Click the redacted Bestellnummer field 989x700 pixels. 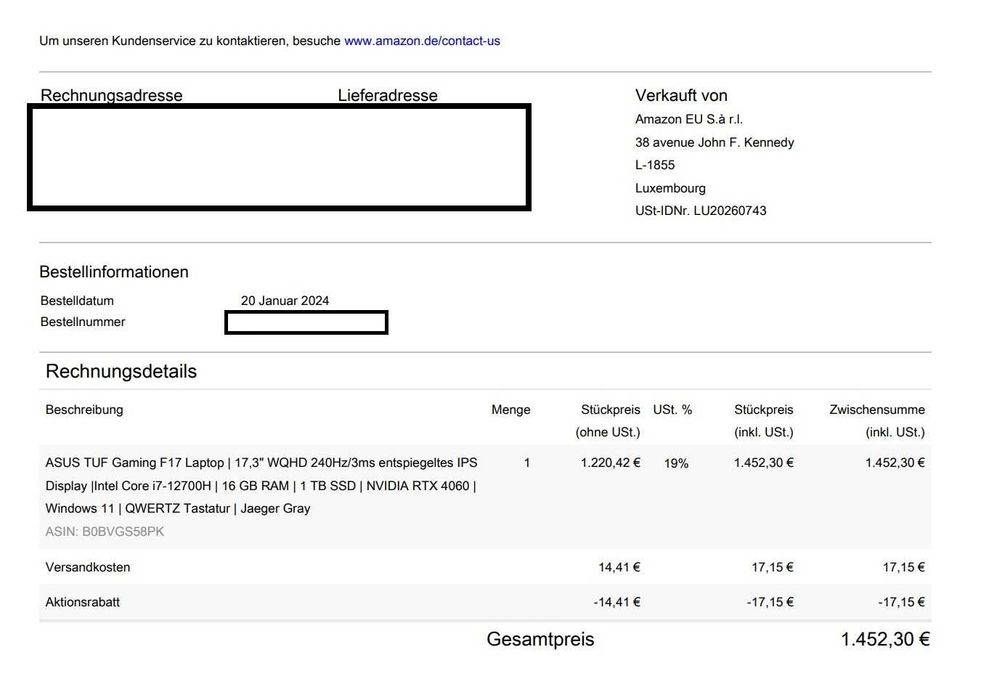(306, 322)
